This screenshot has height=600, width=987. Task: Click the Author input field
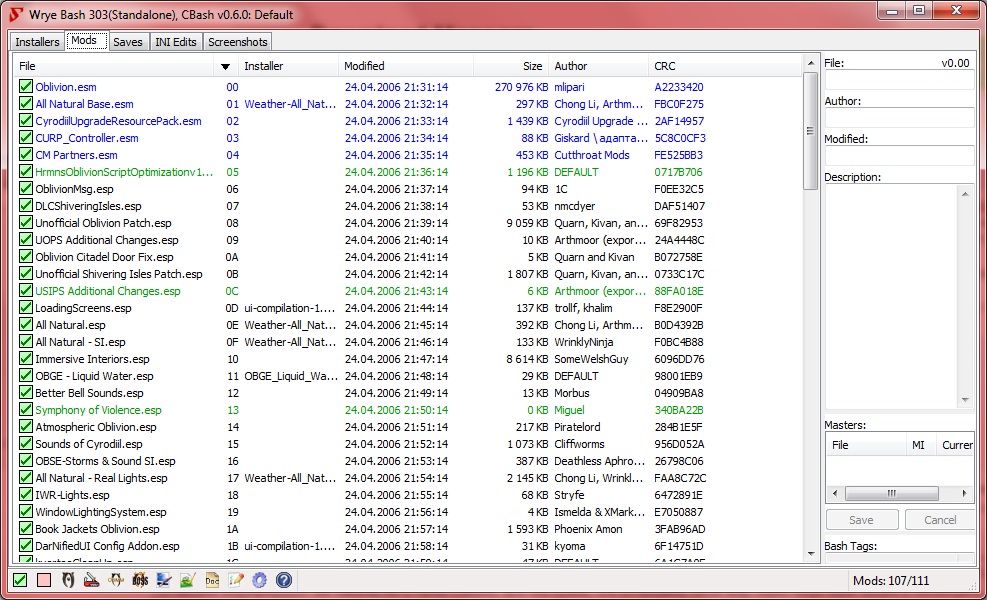[x=900, y=118]
